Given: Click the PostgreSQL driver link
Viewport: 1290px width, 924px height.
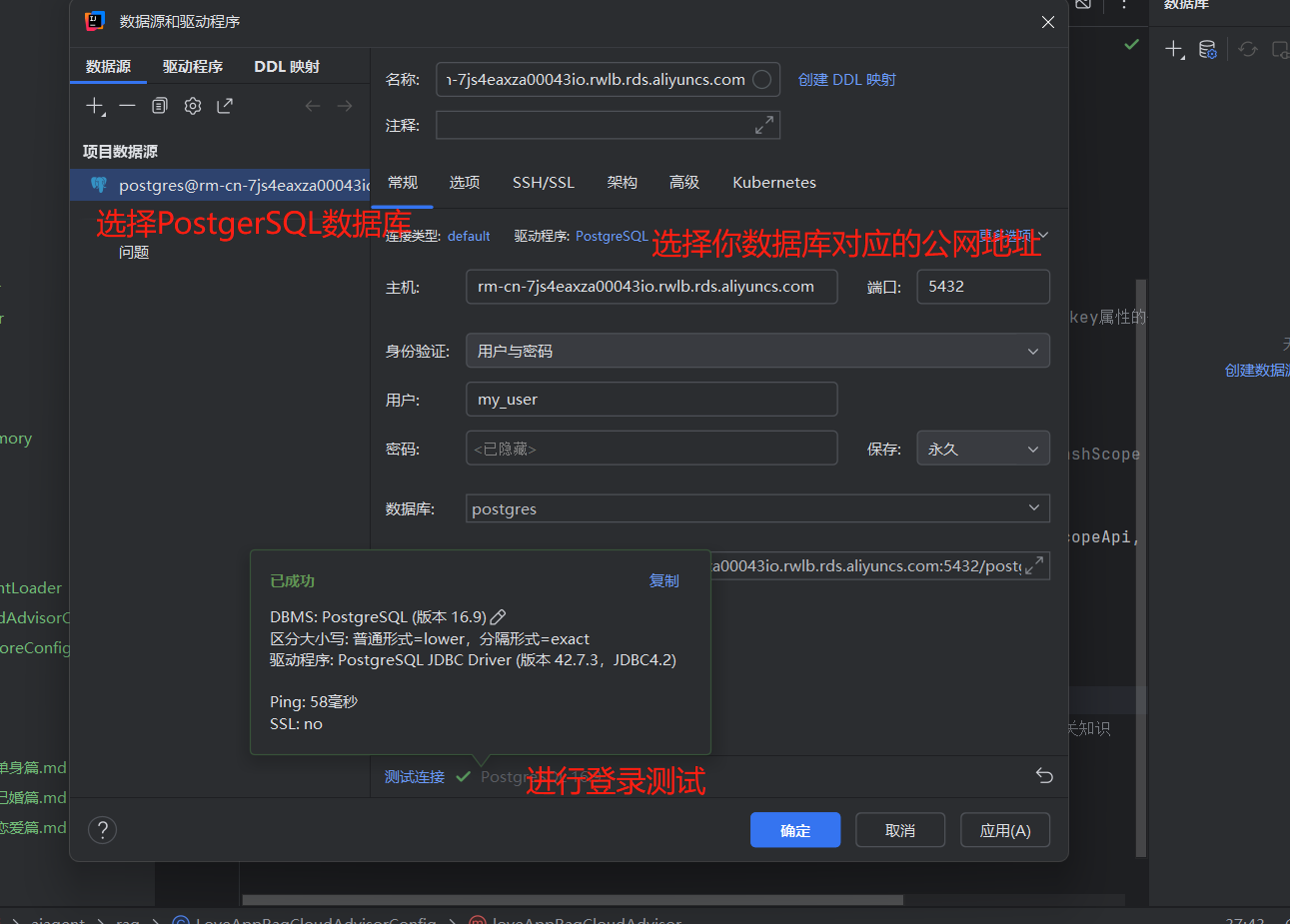Looking at the screenshot, I should [612, 237].
